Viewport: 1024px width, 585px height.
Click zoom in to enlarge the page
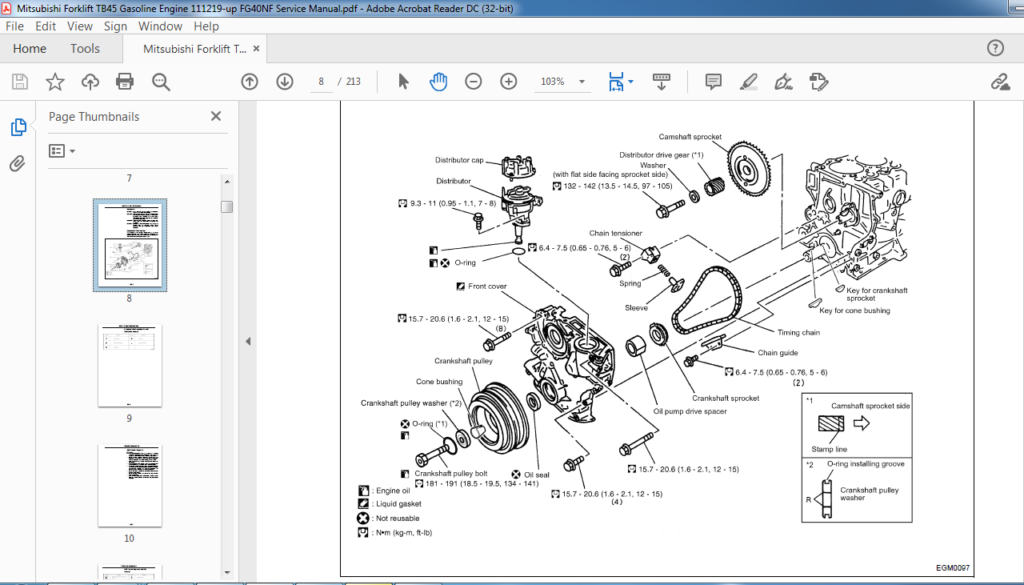508,81
